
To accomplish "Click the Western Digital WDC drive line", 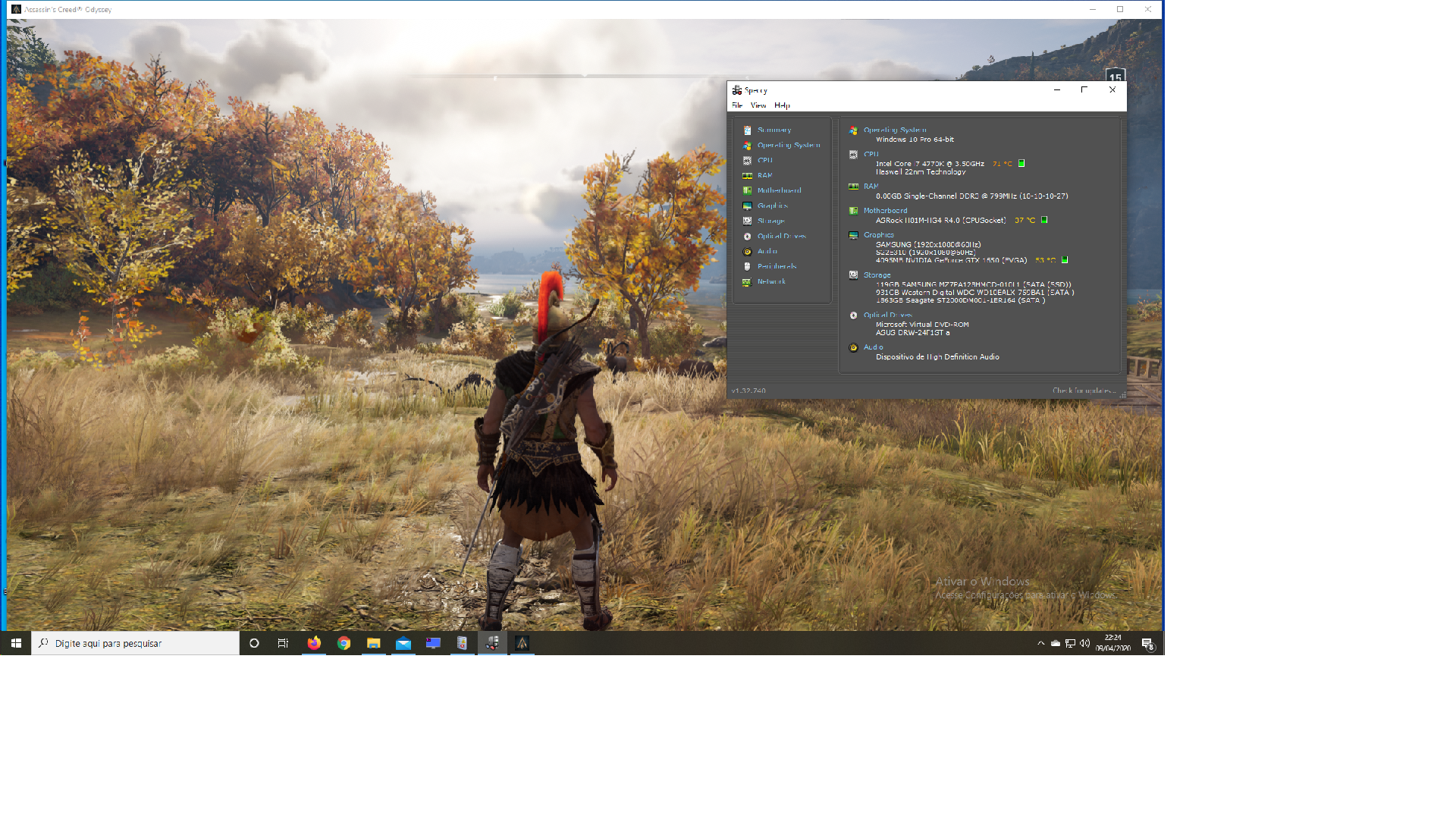I will point(974,292).
